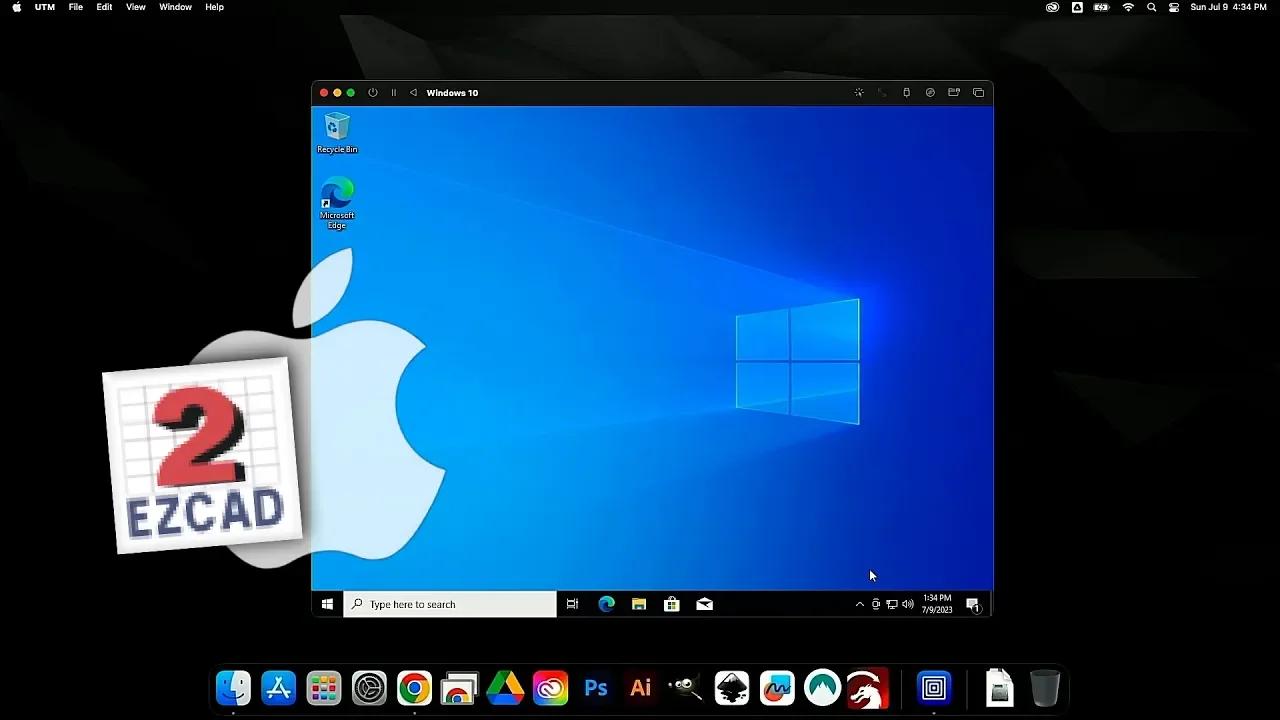Toggle capture mouse cursor in UTM toolbar

point(859,93)
